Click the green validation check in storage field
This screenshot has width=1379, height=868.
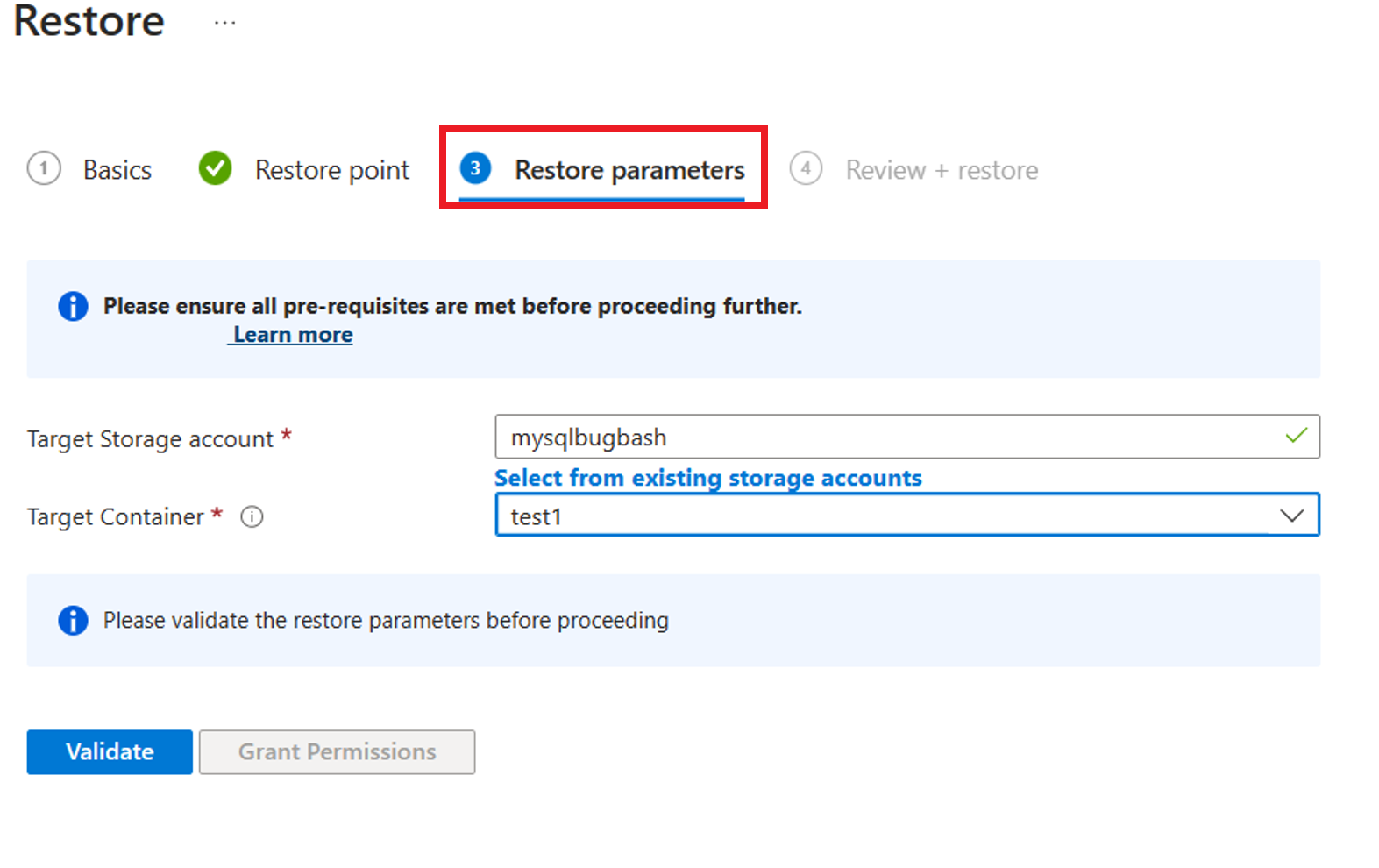point(1296,436)
